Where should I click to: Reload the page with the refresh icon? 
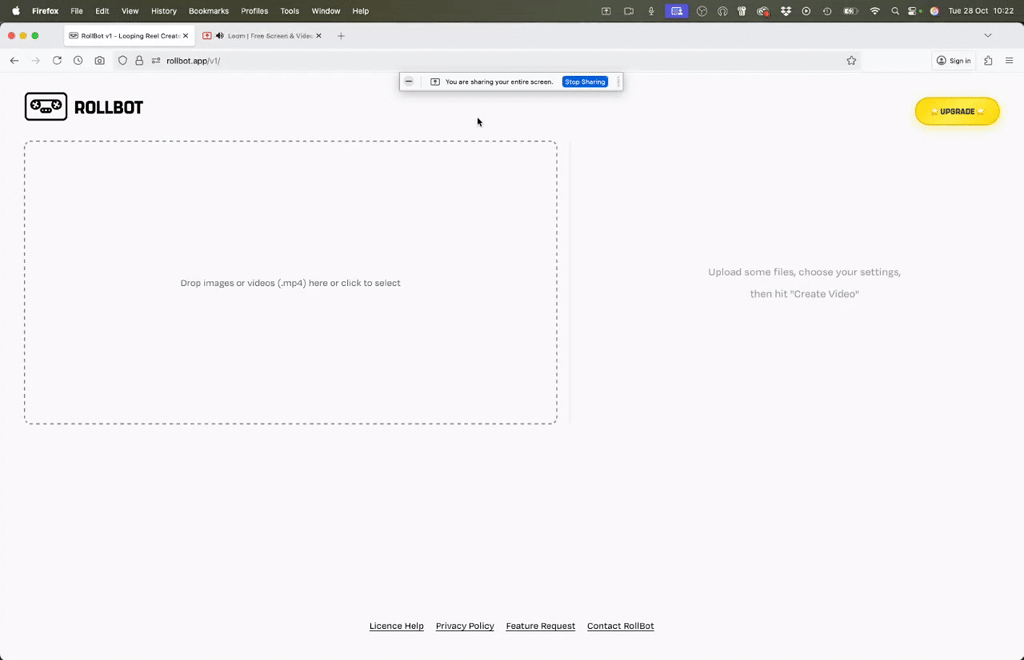pyautogui.click(x=57, y=61)
